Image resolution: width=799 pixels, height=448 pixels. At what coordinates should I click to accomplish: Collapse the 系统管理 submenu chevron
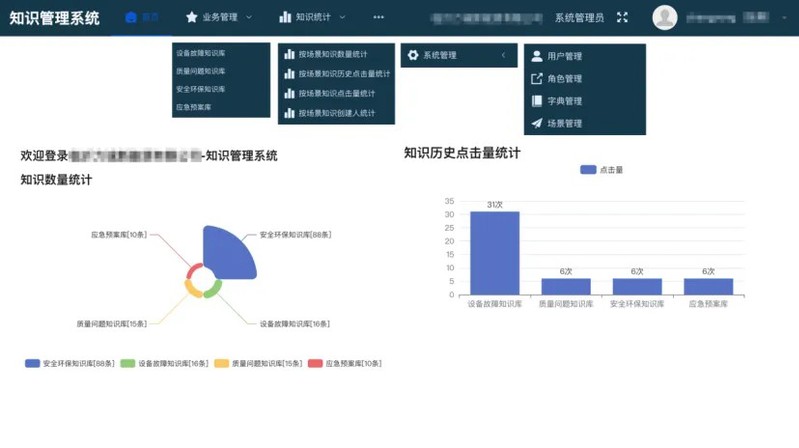click(503, 56)
